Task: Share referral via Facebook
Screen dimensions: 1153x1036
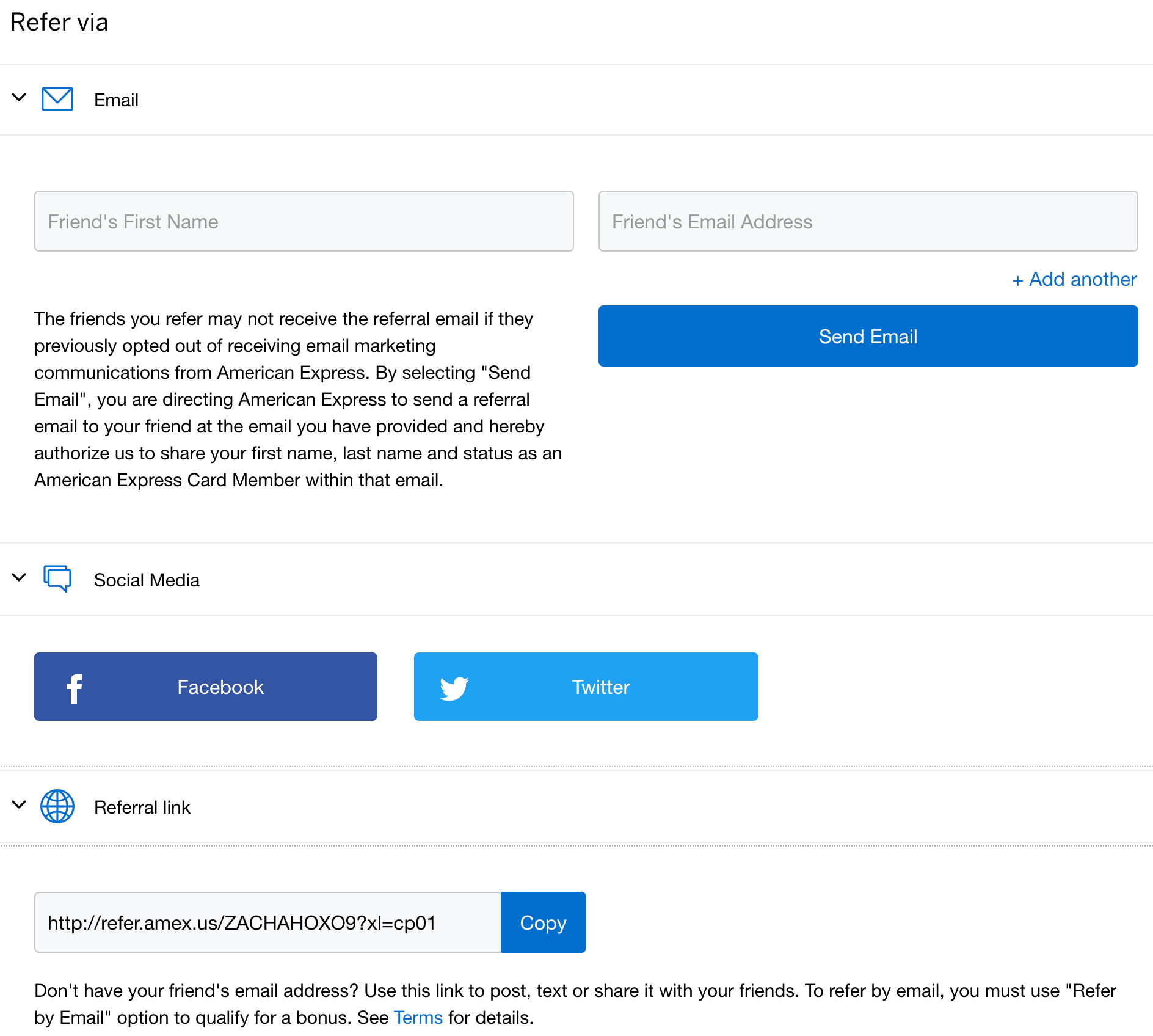Action: point(206,687)
